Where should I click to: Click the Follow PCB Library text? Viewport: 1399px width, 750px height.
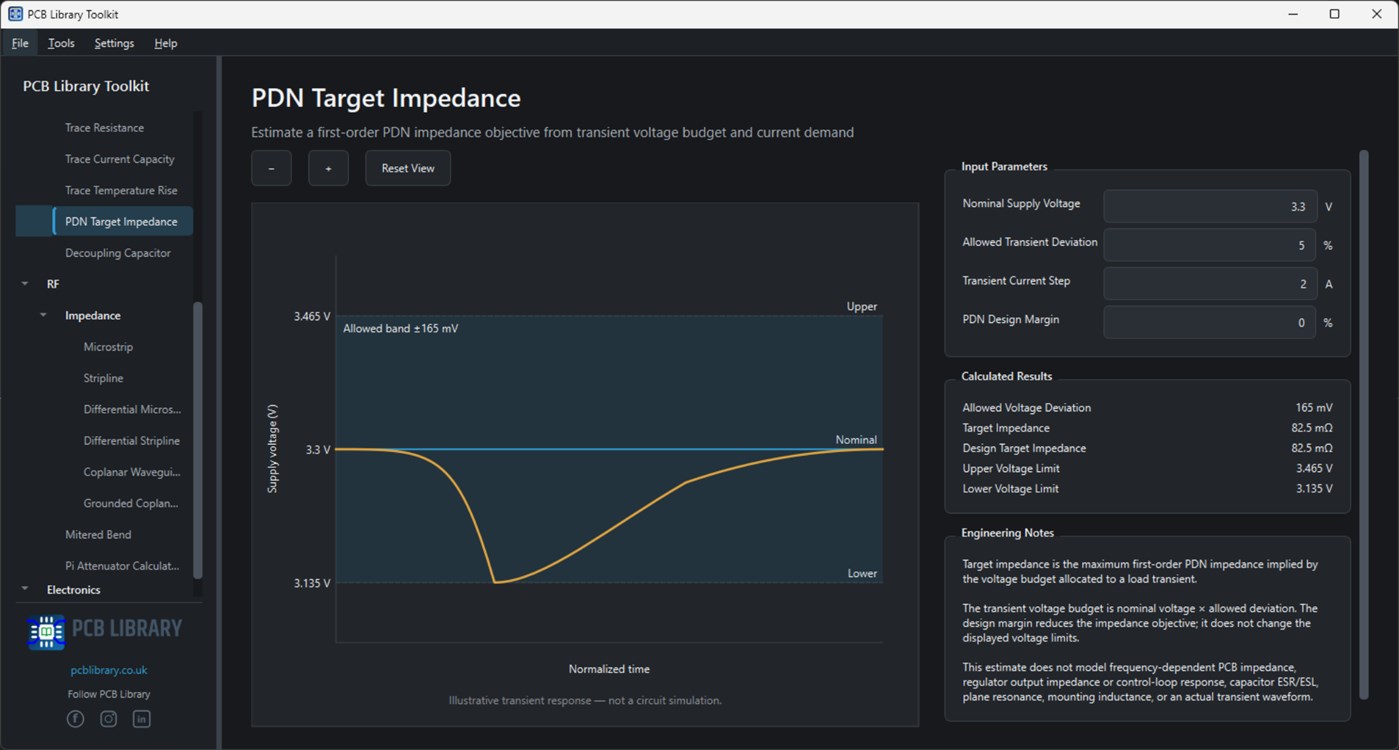[109, 694]
